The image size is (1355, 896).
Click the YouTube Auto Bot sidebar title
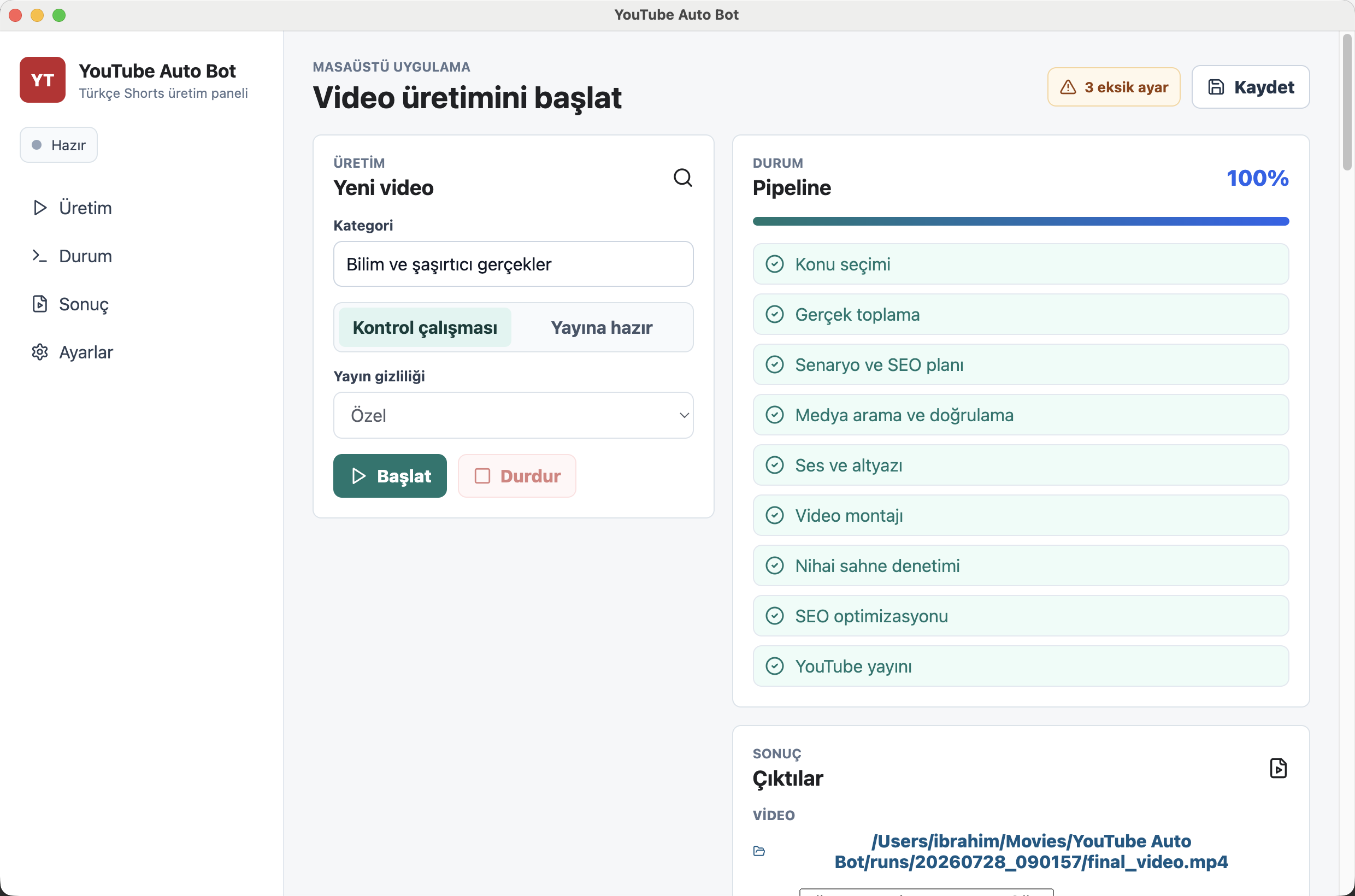coord(157,71)
